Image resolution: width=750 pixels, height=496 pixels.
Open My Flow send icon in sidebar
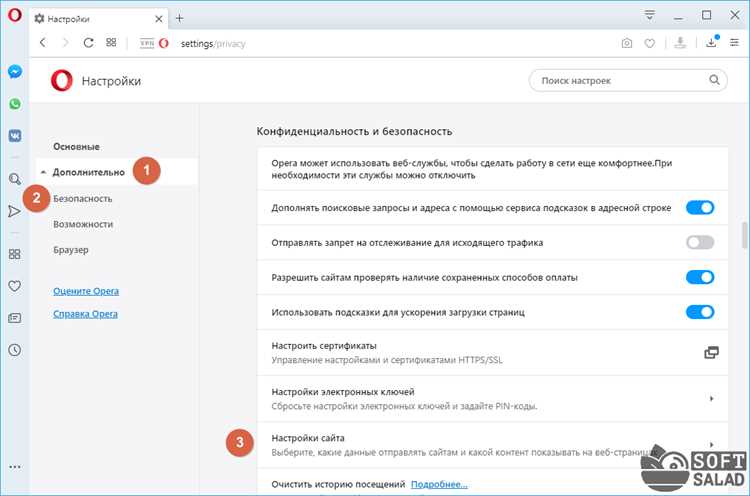tap(14, 211)
